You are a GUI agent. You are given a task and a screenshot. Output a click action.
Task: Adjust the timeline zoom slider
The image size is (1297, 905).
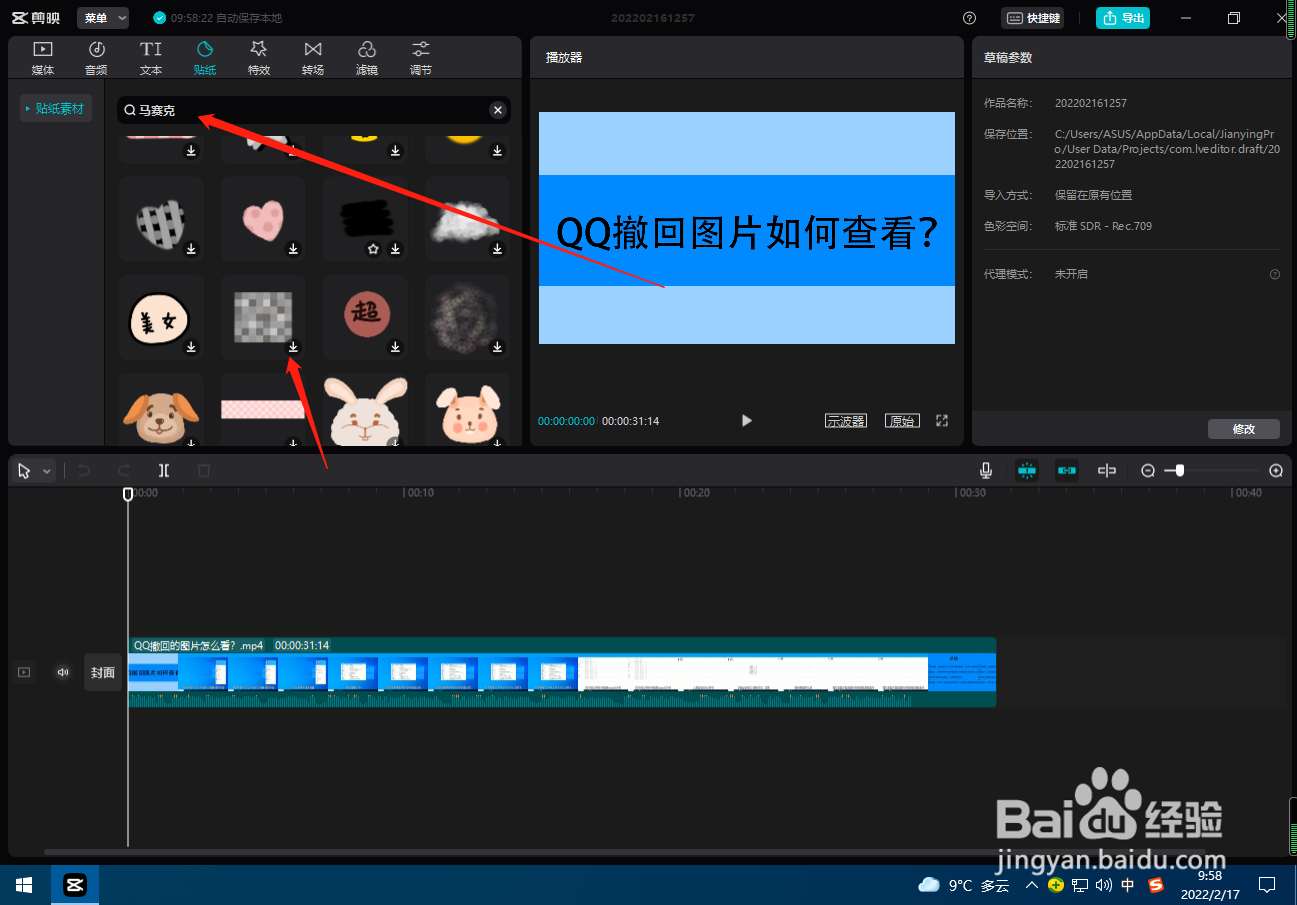1180,471
